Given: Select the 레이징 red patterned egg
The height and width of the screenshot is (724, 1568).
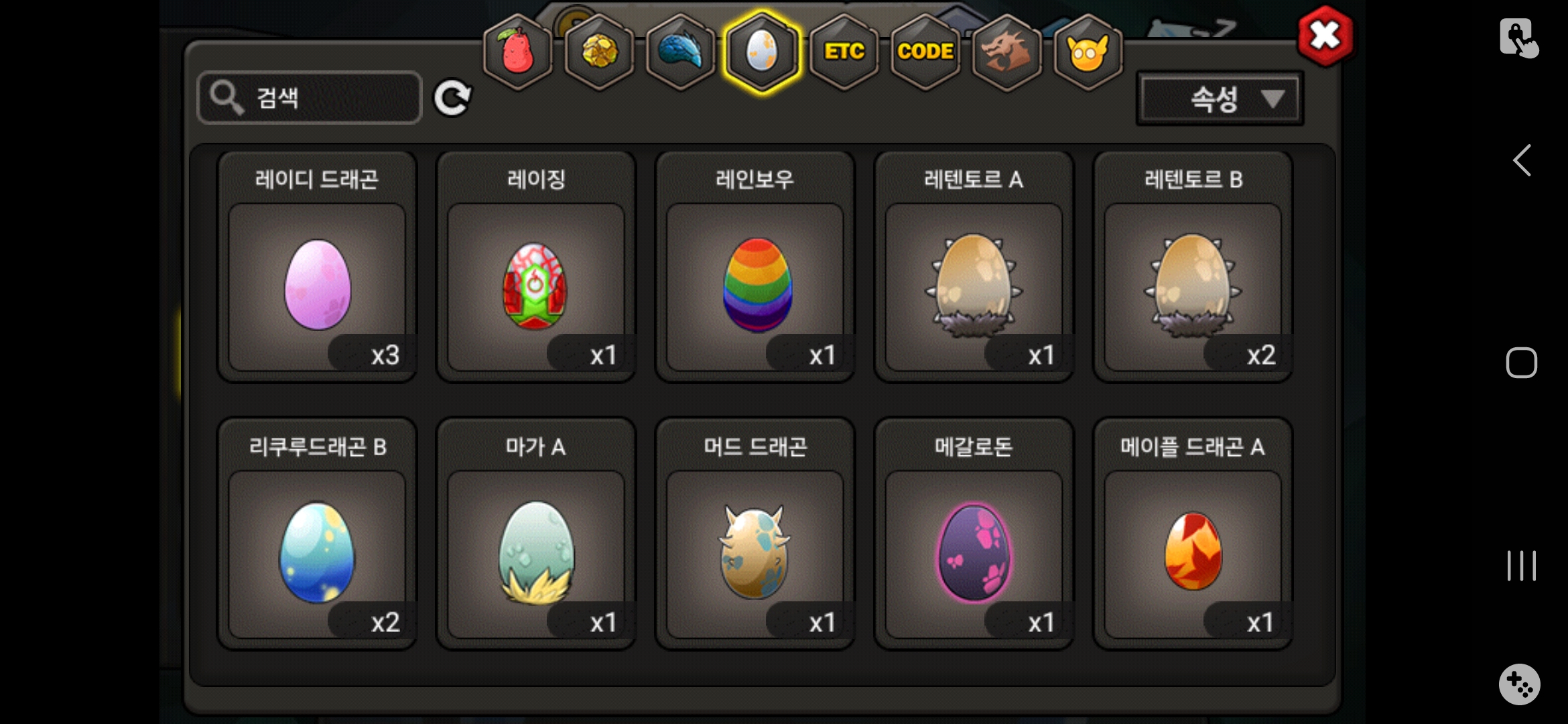Looking at the screenshot, I should (x=536, y=267).
